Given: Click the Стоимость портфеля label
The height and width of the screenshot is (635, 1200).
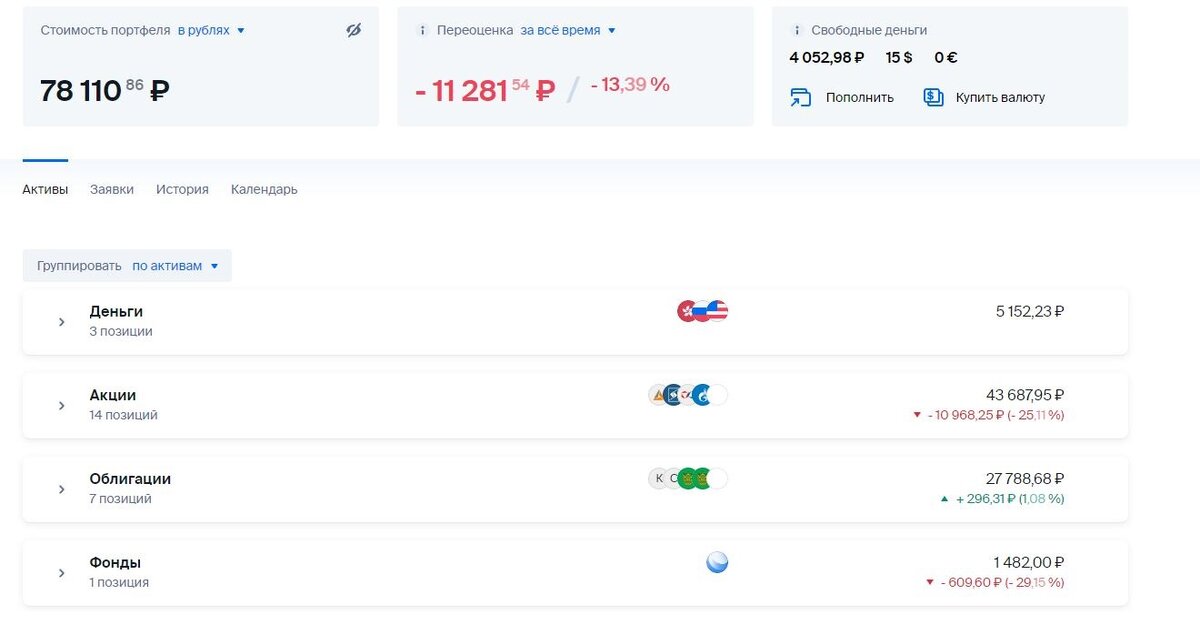Looking at the screenshot, I should tap(105, 30).
